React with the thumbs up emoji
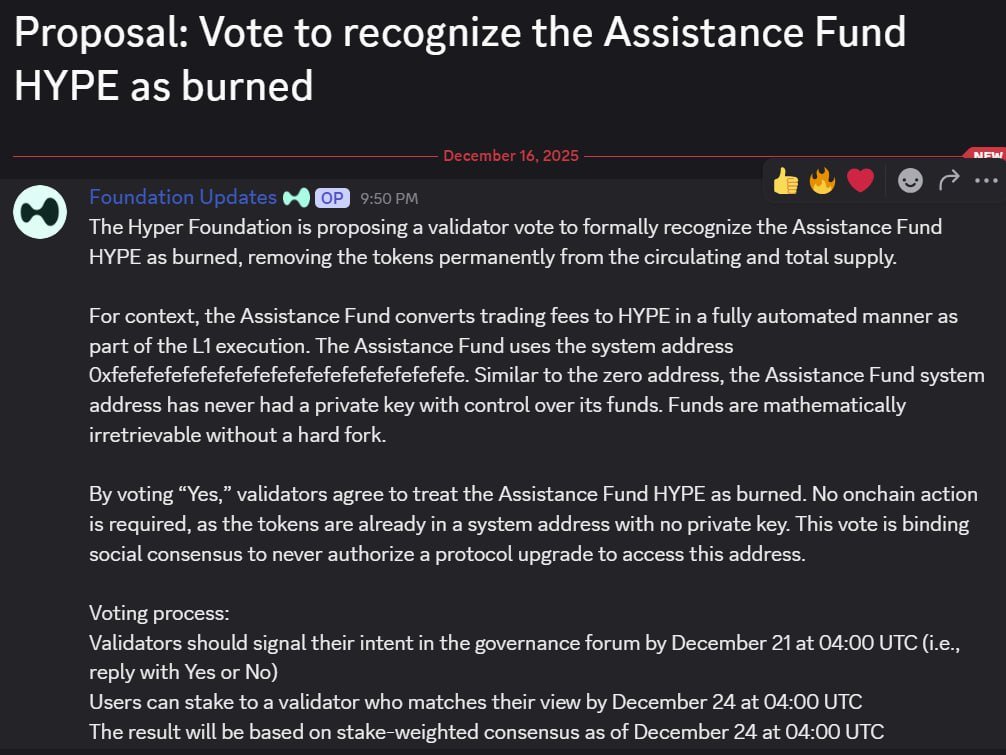1006x755 pixels. pos(786,181)
